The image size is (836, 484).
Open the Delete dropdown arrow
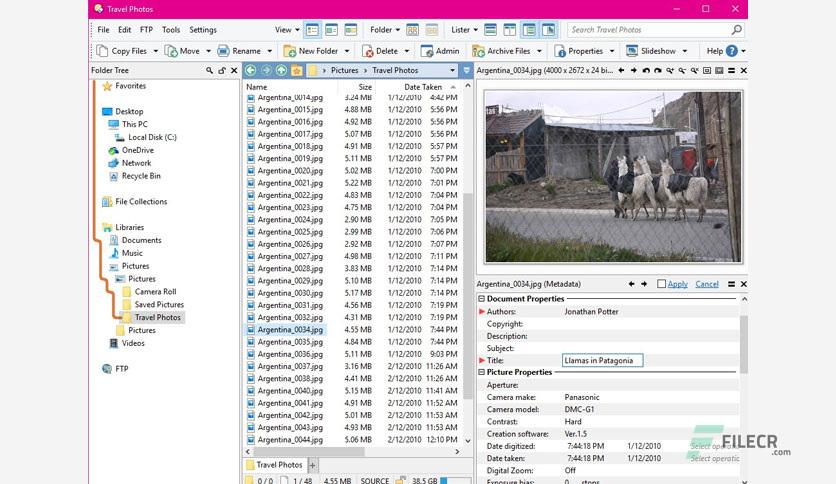[x=407, y=51]
